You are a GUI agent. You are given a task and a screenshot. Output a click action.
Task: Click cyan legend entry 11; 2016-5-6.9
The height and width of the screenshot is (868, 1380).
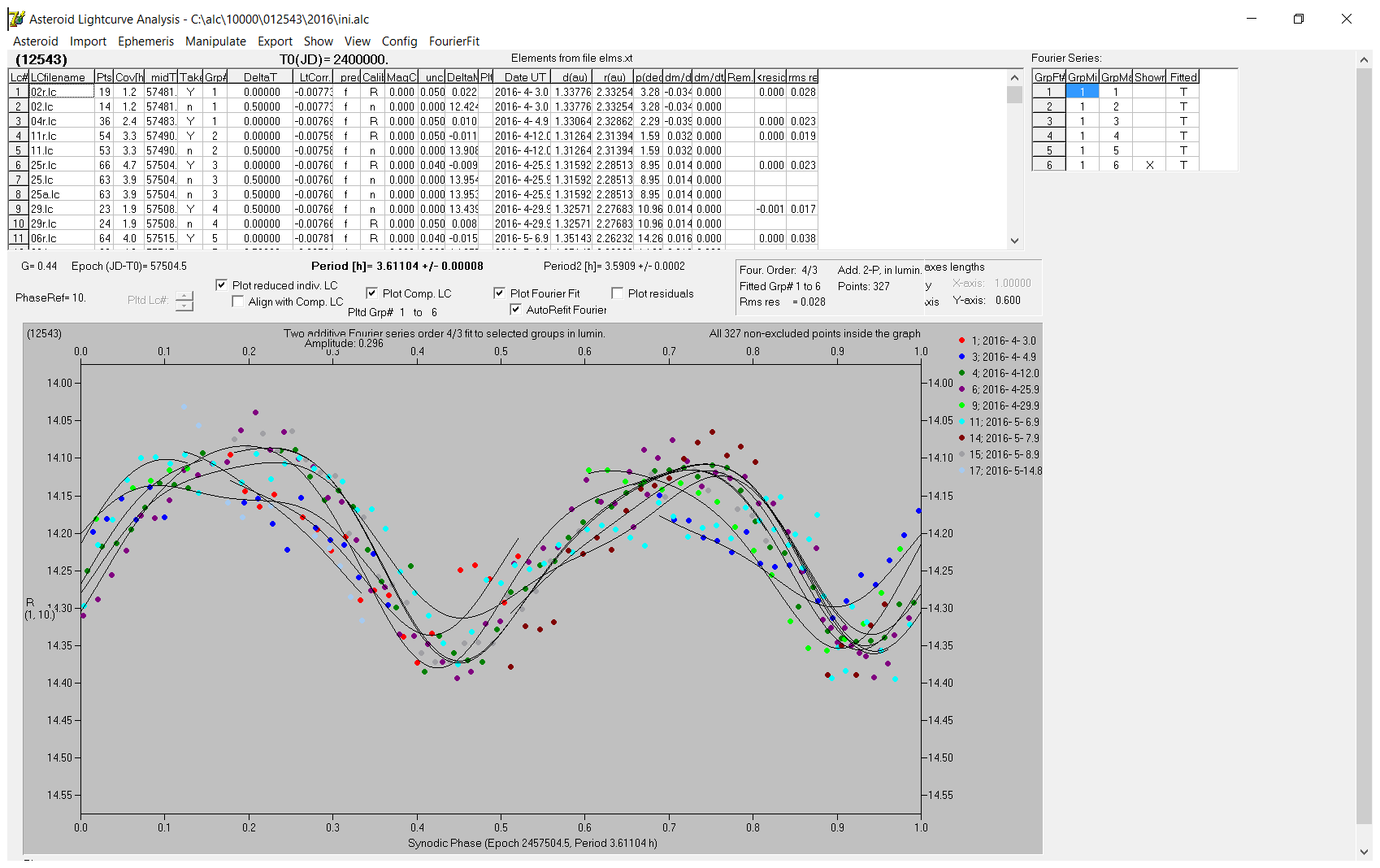pos(999,422)
